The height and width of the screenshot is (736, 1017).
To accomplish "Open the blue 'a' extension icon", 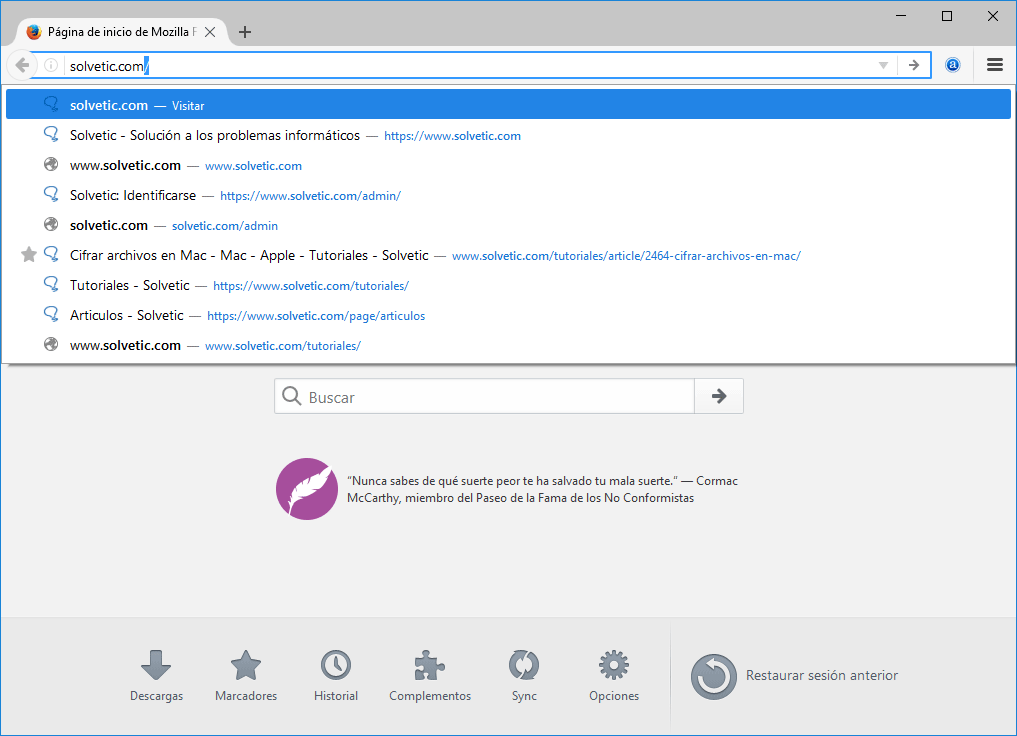I will click(953, 65).
